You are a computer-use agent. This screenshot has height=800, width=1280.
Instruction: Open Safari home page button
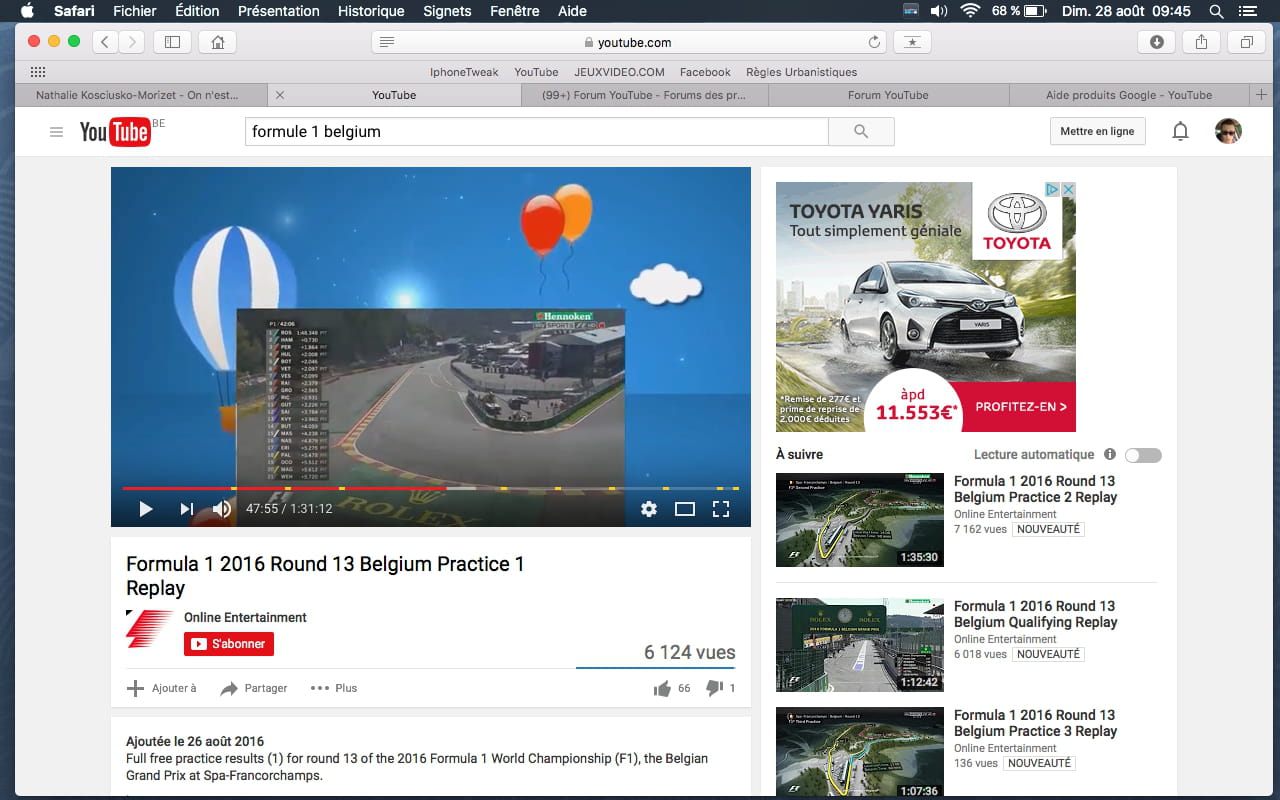point(217,42)
